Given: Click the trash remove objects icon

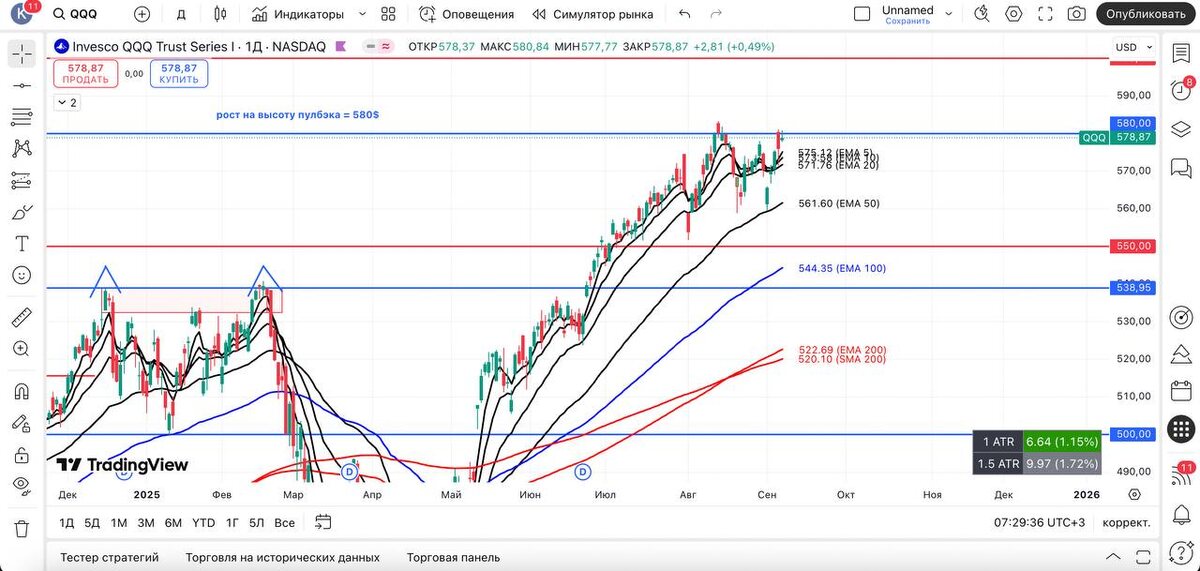Looking at the screenshot, I should click(x=21, y=528).
